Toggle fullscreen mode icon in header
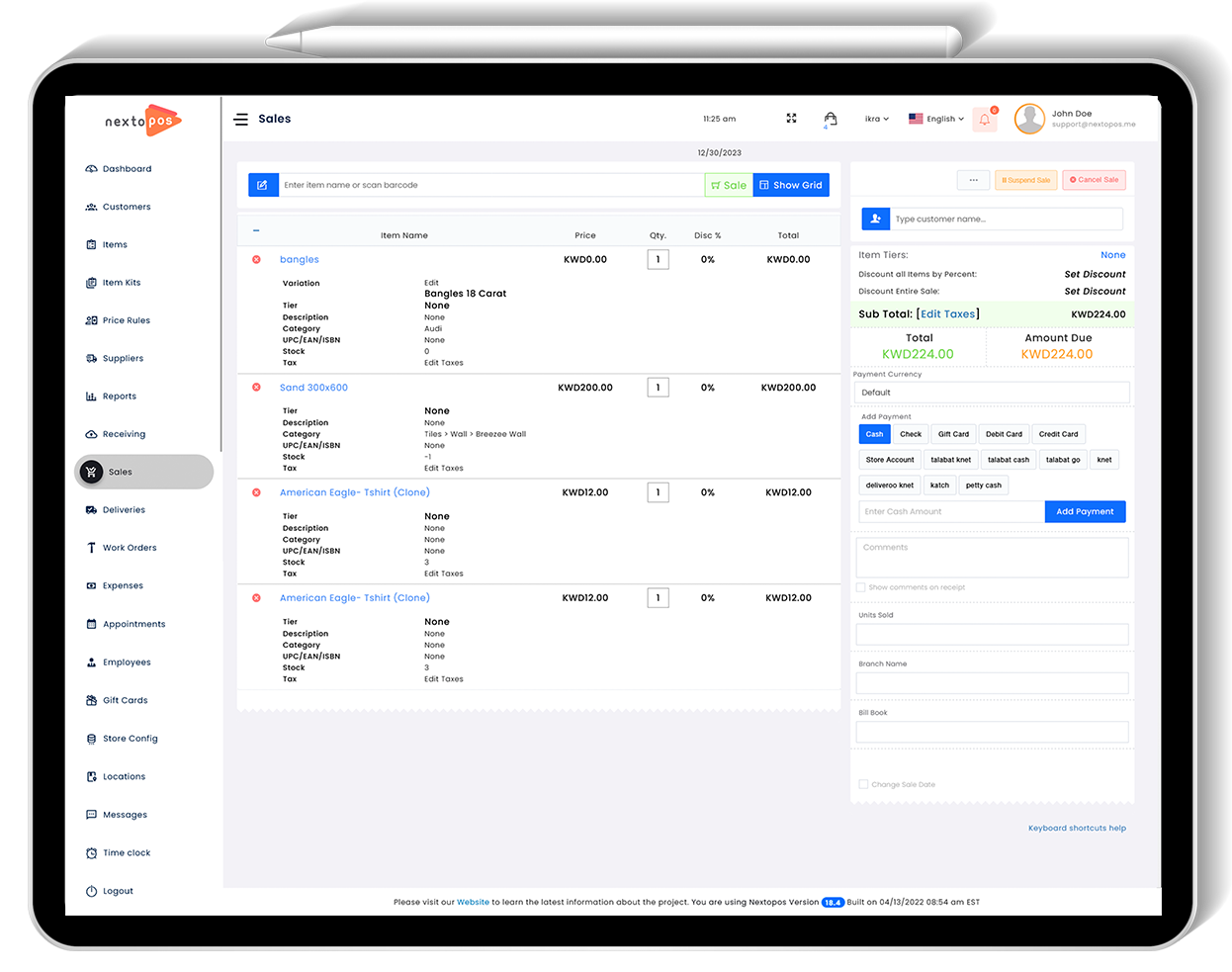The width and height of the screenshot is (1232, 972). click(791, 119)
